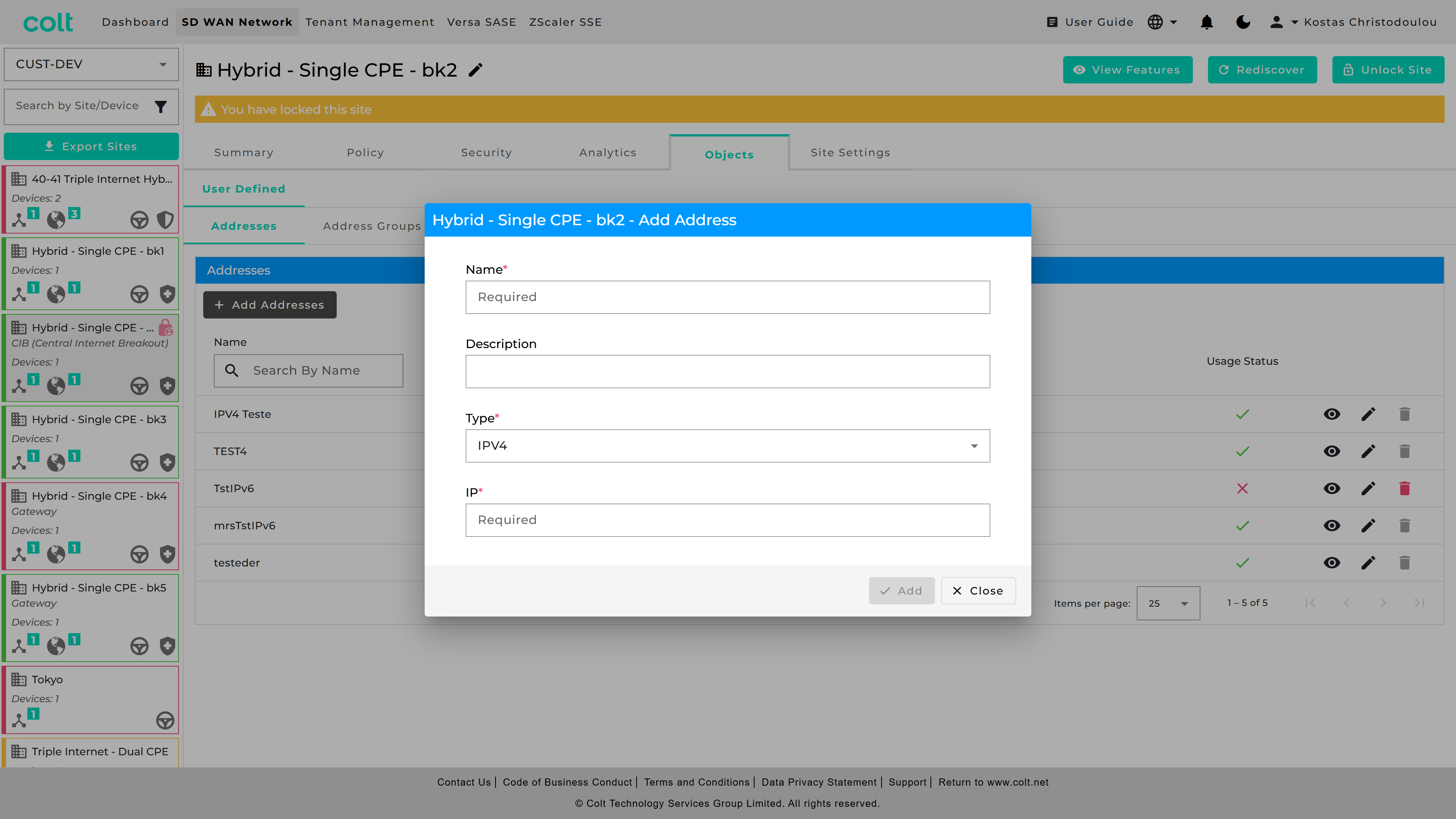Click Unlock Site button

pyautogui.click(x=1388, y=69)
